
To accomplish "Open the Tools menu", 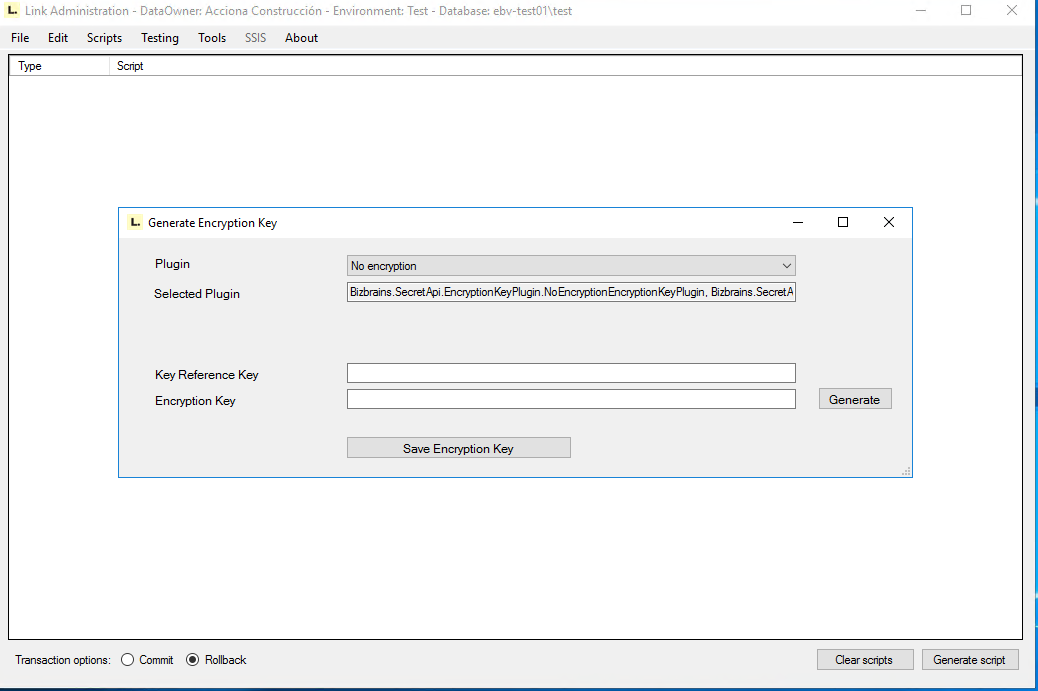I will [212, 38].
